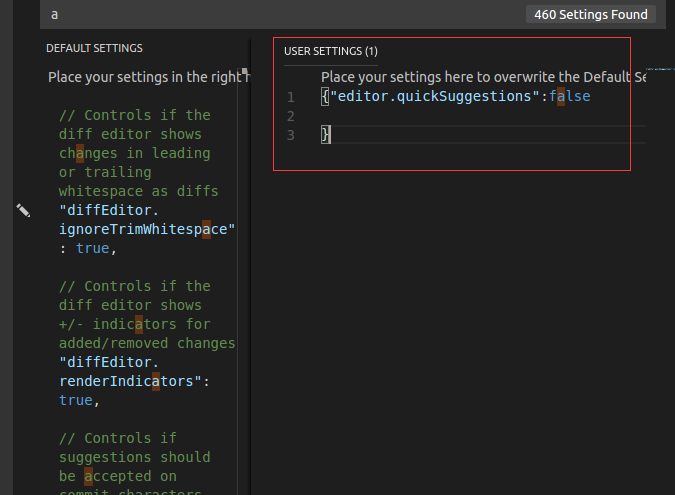Click the comment 'be accepted on'
This screenshot has height=495, width=675.
tap(118, 476)
